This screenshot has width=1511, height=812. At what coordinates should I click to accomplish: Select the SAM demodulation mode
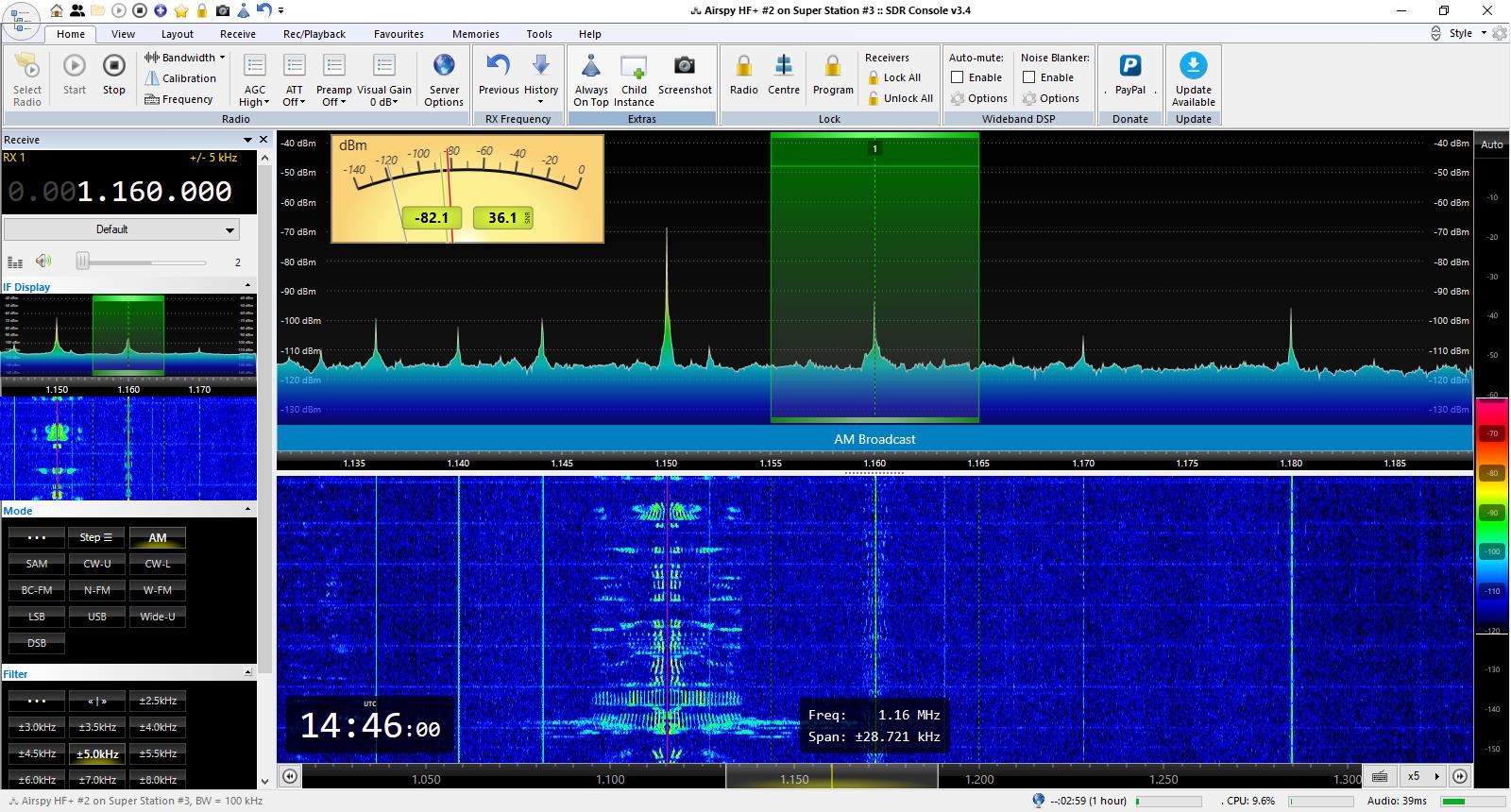click(37, 564)
